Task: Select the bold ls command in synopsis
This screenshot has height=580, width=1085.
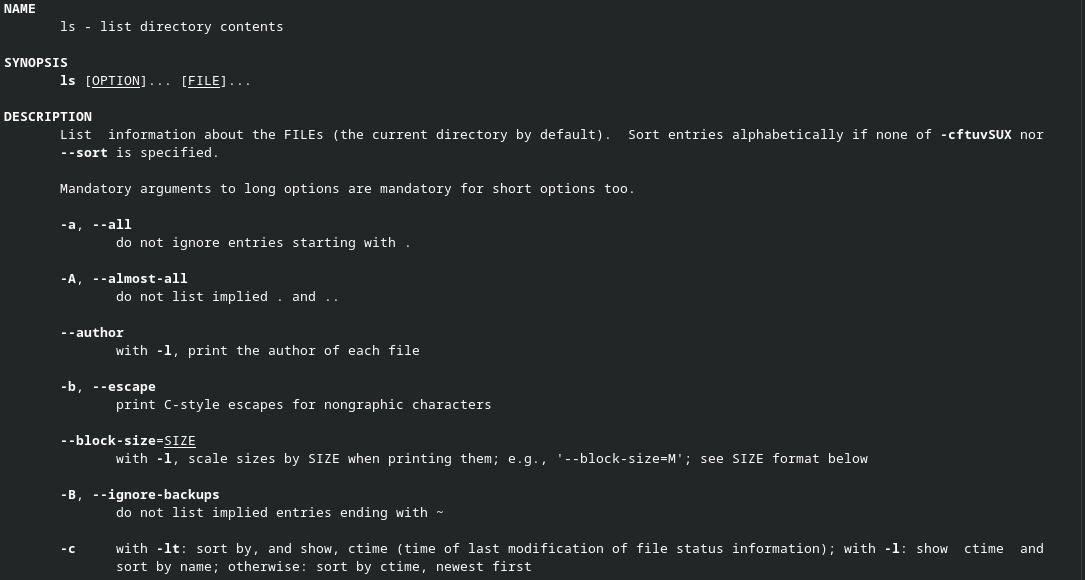Action: [x=68, y=81]
